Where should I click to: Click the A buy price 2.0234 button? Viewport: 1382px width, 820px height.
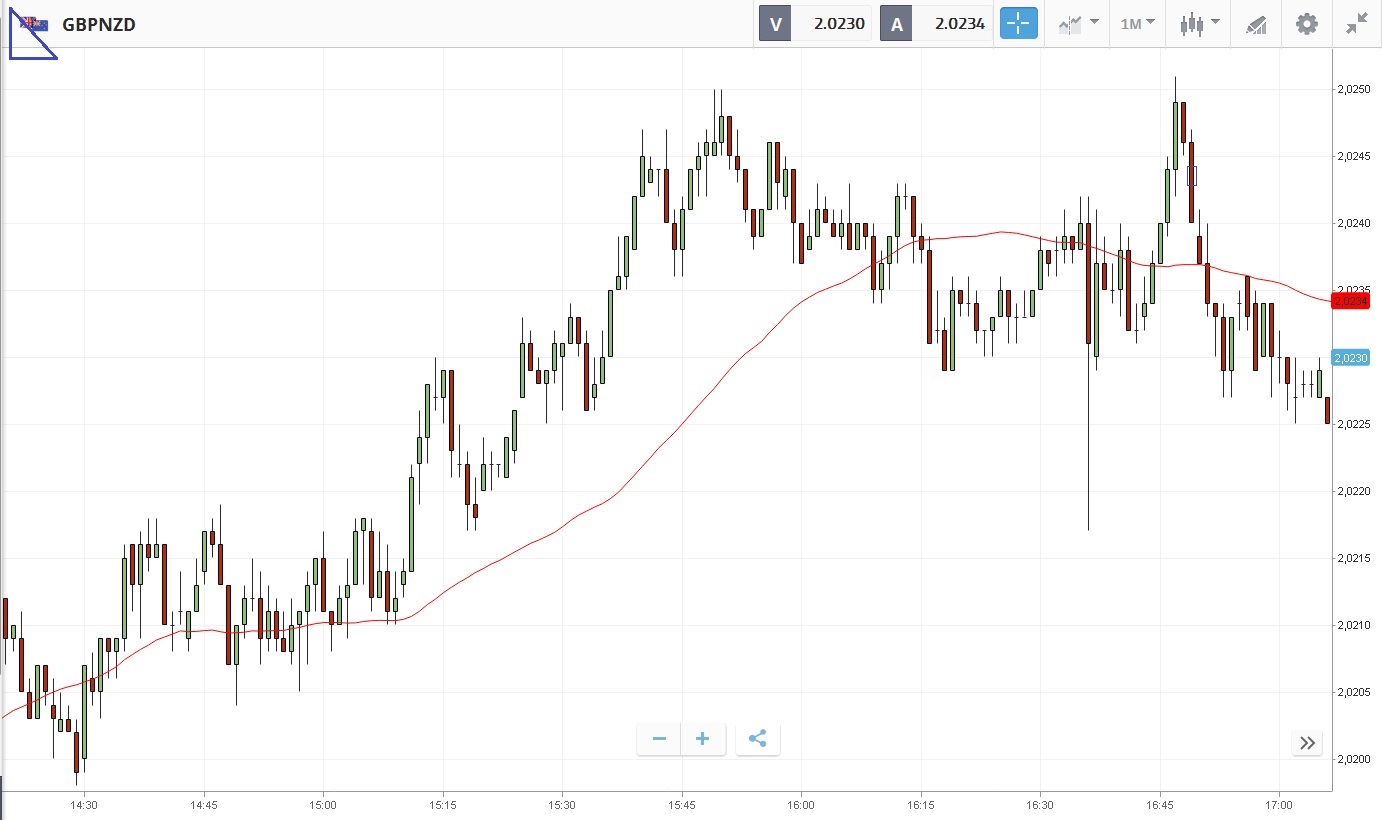[x=936, y=24]
